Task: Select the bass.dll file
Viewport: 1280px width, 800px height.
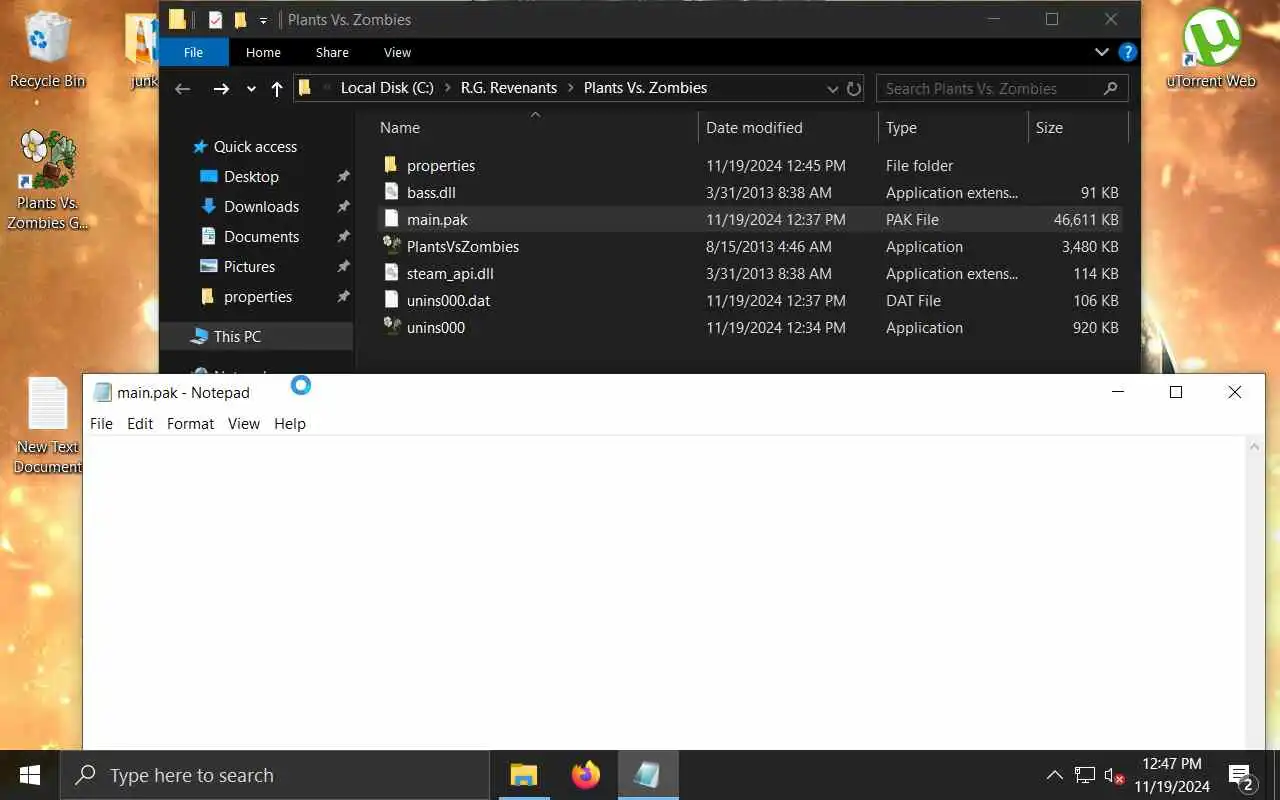Action: [431, 192]
